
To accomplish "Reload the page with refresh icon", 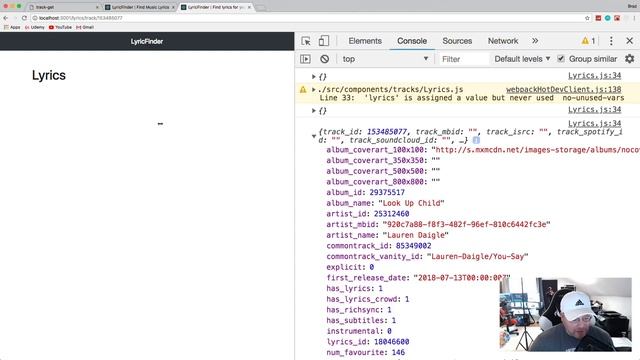I will (x=24, y=18).
